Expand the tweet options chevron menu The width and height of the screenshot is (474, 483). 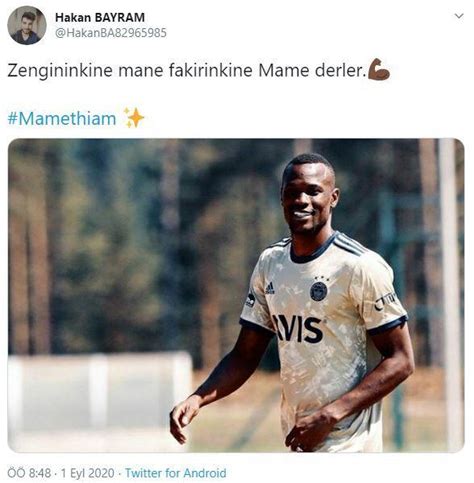click(459, 16)
